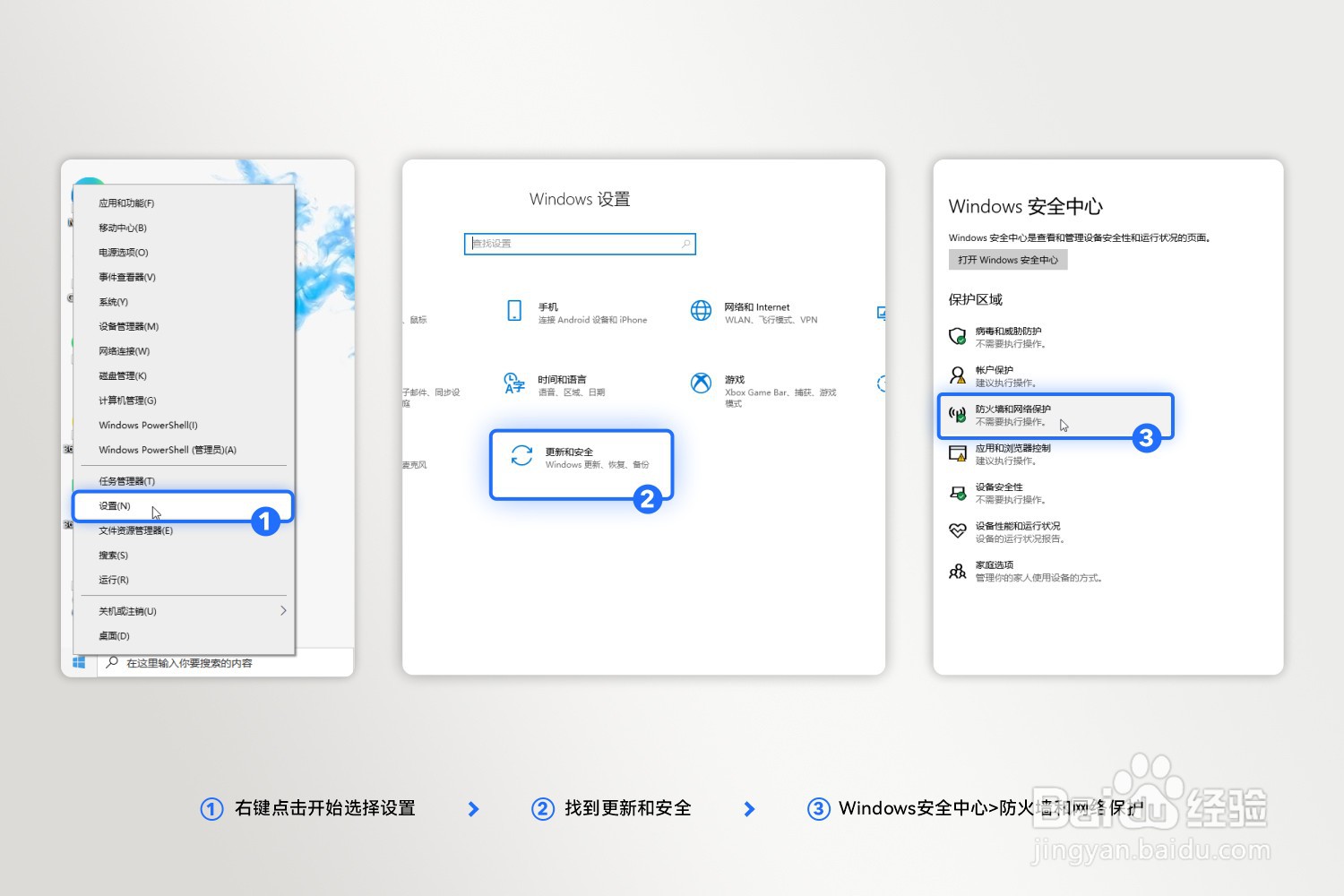1344x896 pixels.
Task: Open 计算机管理(G) menu item
Action: click(127, 401)
